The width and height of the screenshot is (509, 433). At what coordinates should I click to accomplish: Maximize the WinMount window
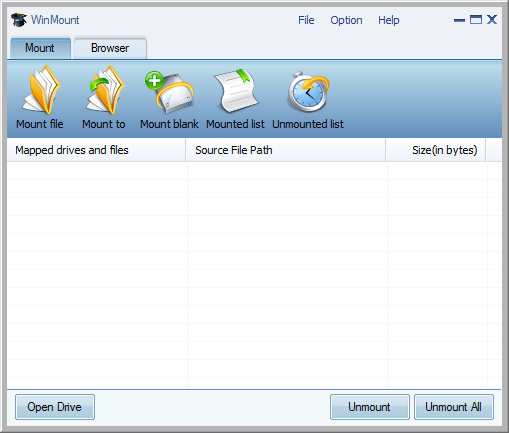click(476, 20)
